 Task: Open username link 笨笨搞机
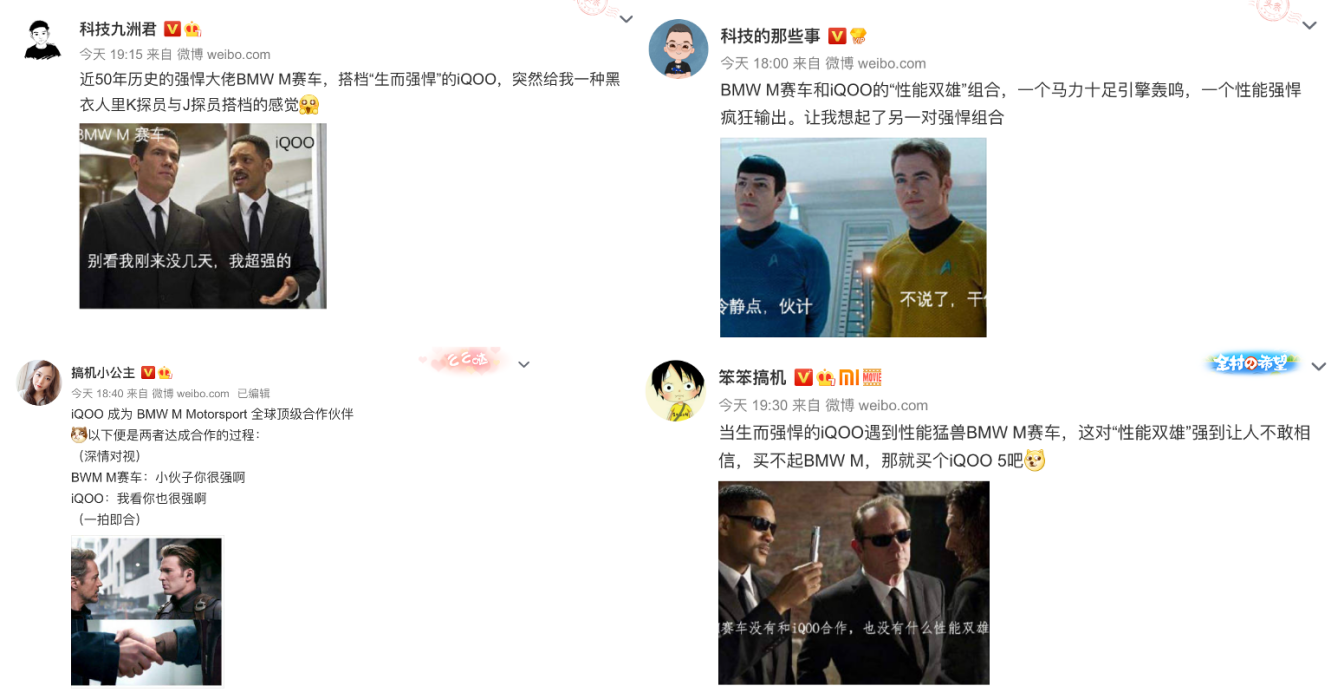point(752,377)
